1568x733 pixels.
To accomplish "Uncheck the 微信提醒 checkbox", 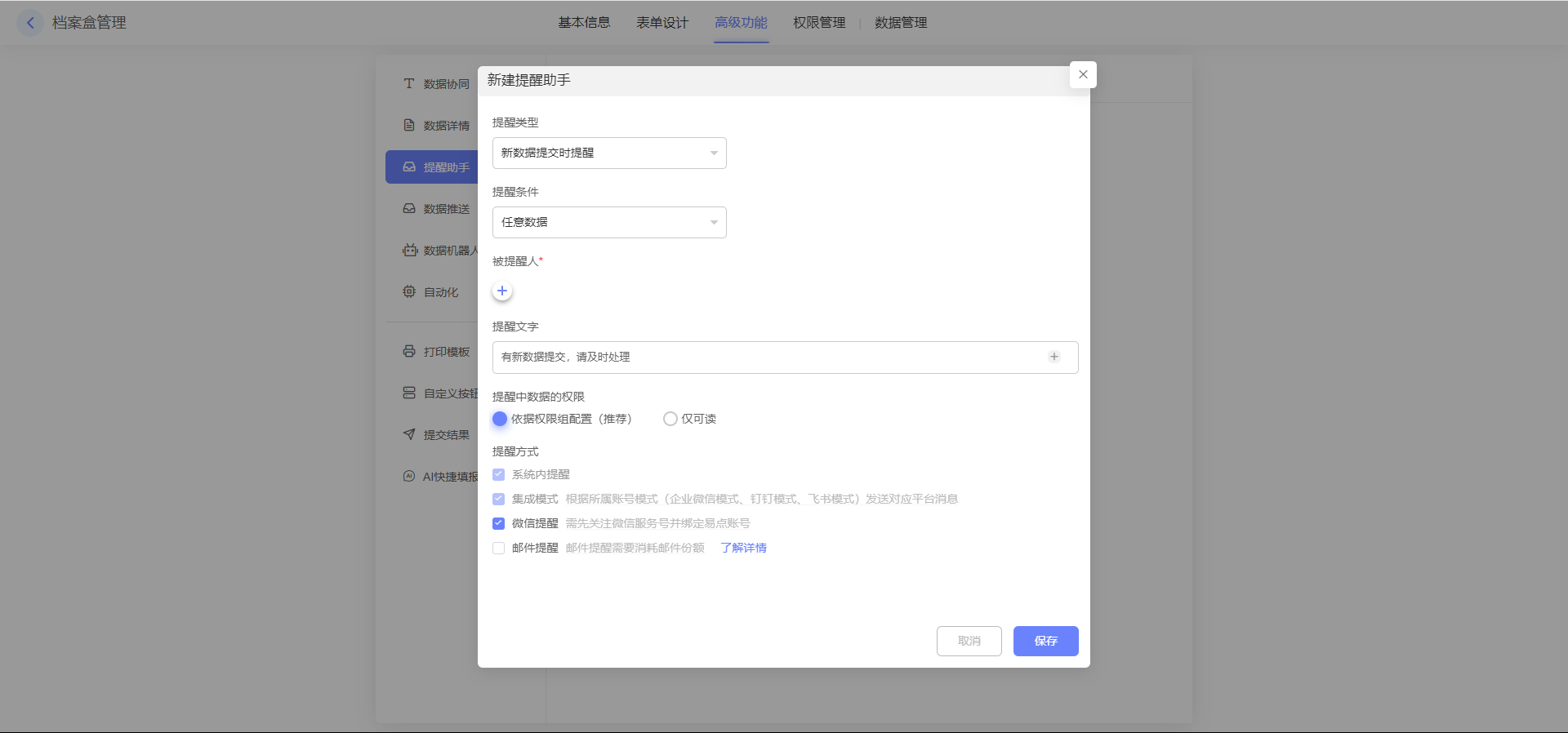I will pos(499,523).
